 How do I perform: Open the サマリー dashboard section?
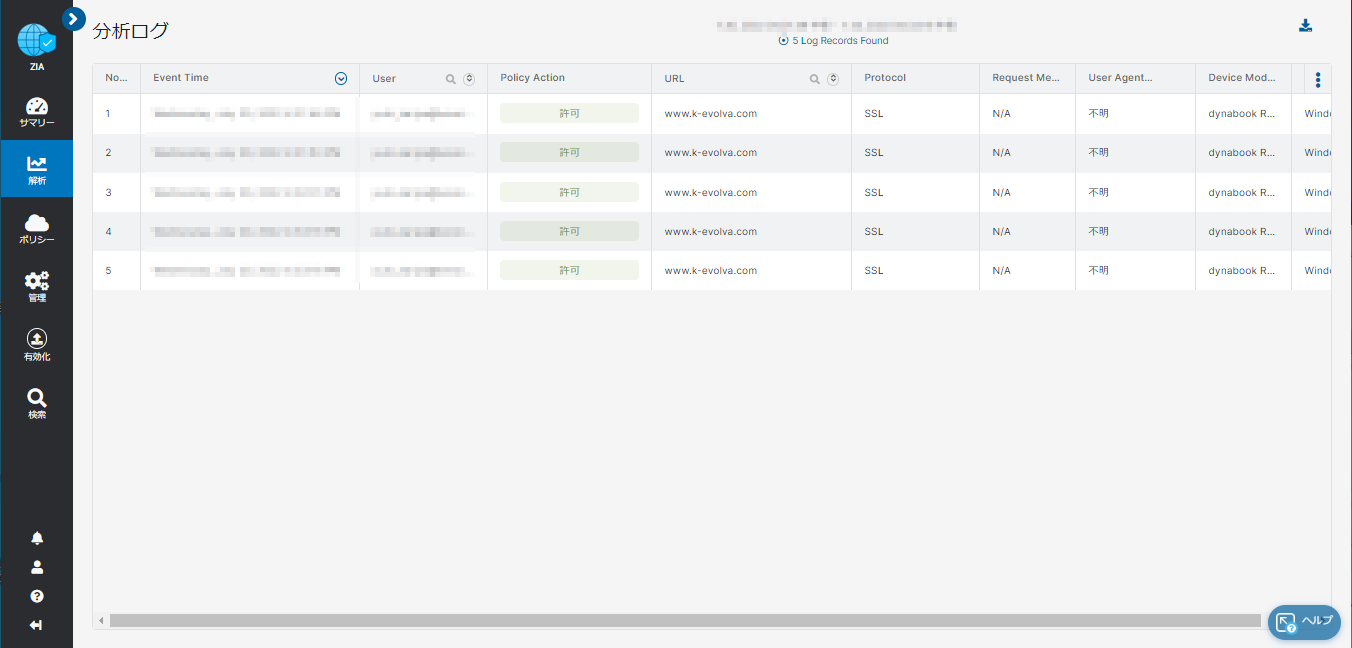tap(37, 112)
